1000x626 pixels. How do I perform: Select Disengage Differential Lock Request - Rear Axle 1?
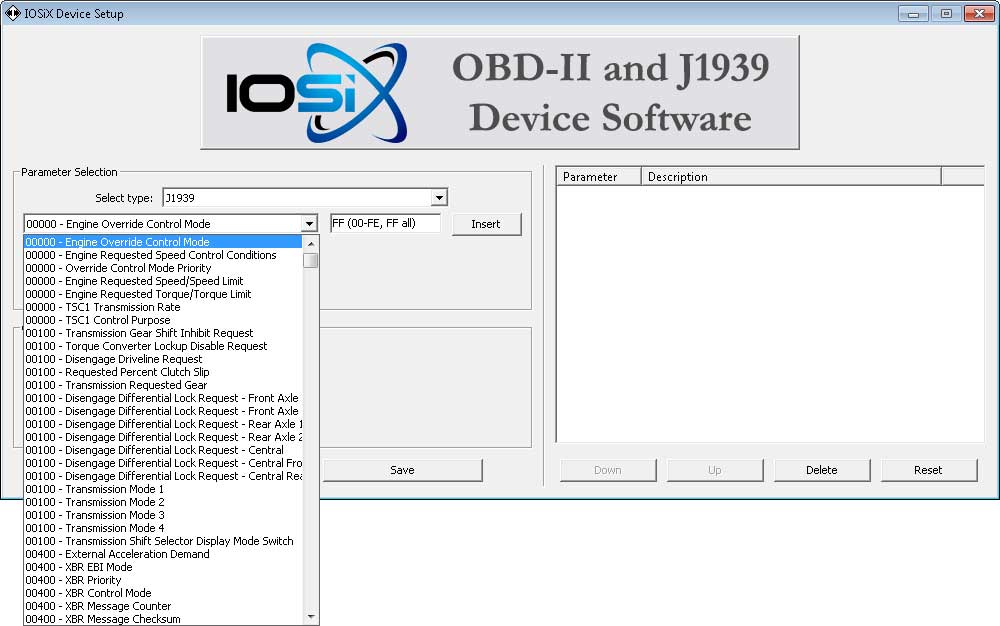point(163,424)
